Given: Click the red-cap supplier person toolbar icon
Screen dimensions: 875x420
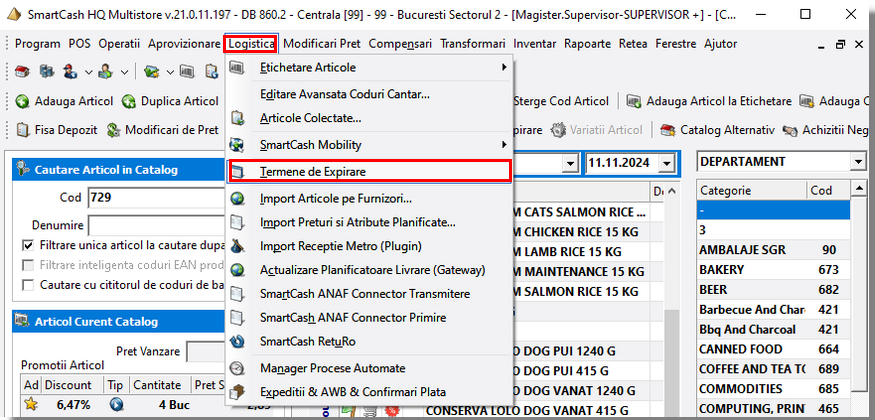Looking at the screenshot, I should (x=71, y=71).
